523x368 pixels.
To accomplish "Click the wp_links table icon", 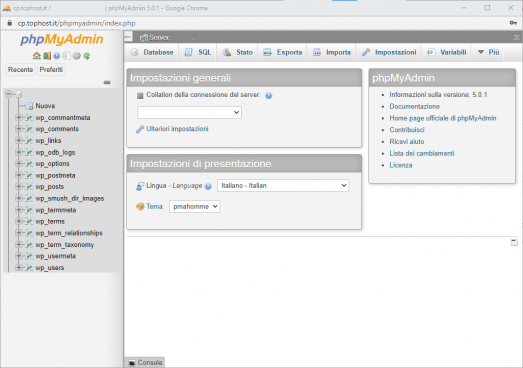I will pyautogui.click(x=29, y=140).
